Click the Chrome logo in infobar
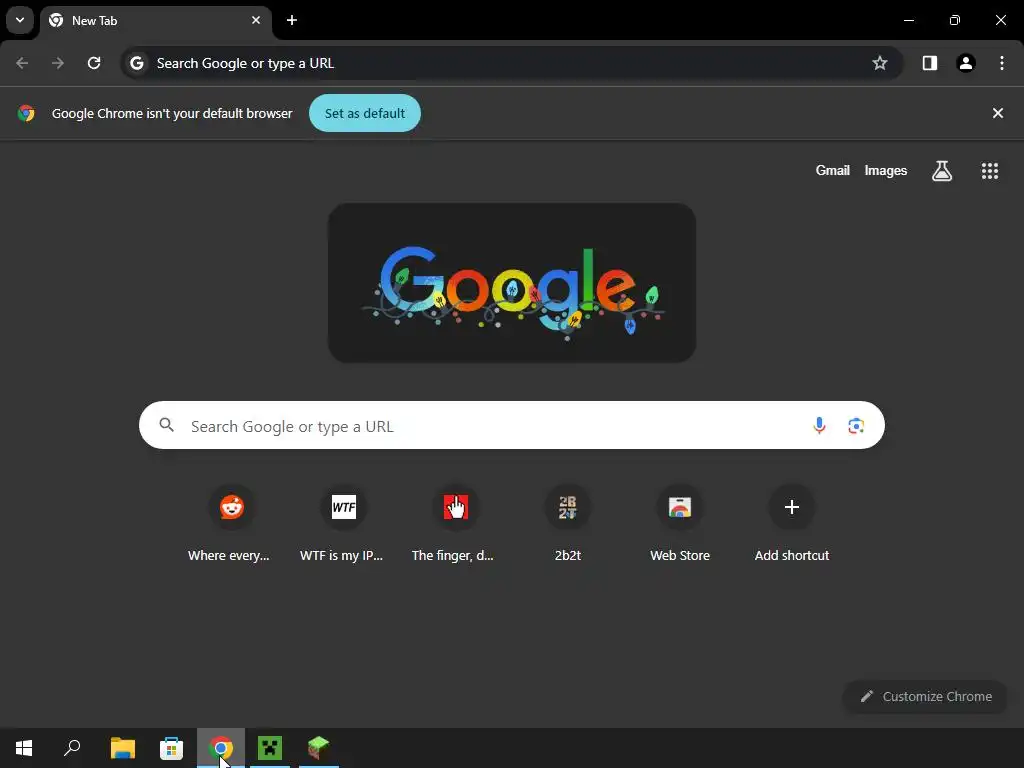Image resolution: width=1024 pixels, height=768 pixels. (x=26, y=113)
